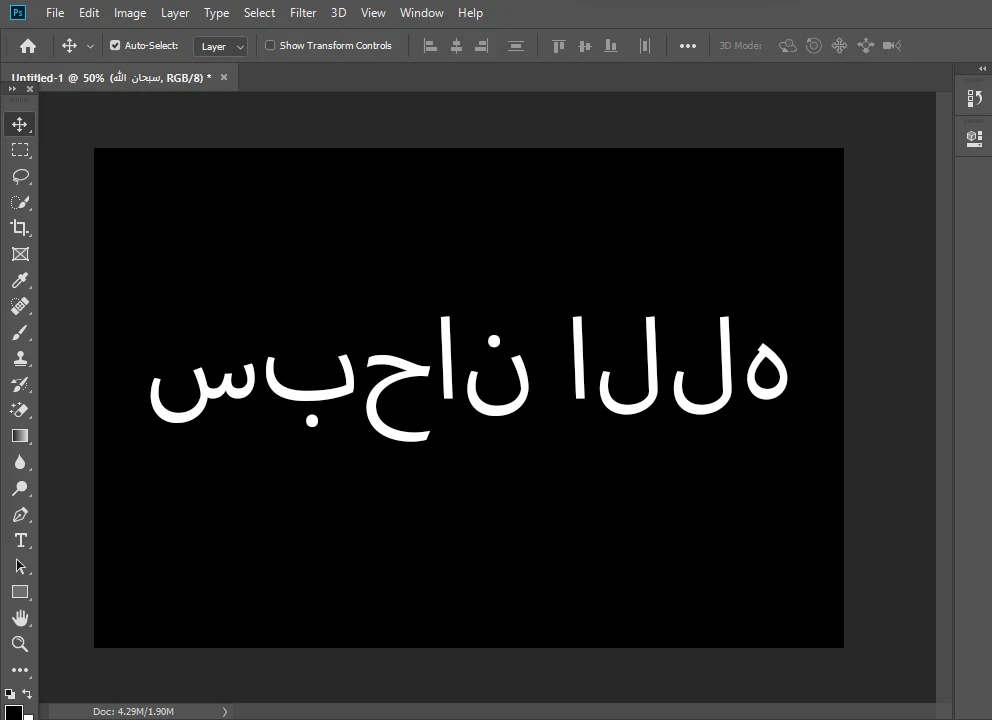Expand tools panel to double column
This screenshot has height=720, width=992.
tap(12, 89)
